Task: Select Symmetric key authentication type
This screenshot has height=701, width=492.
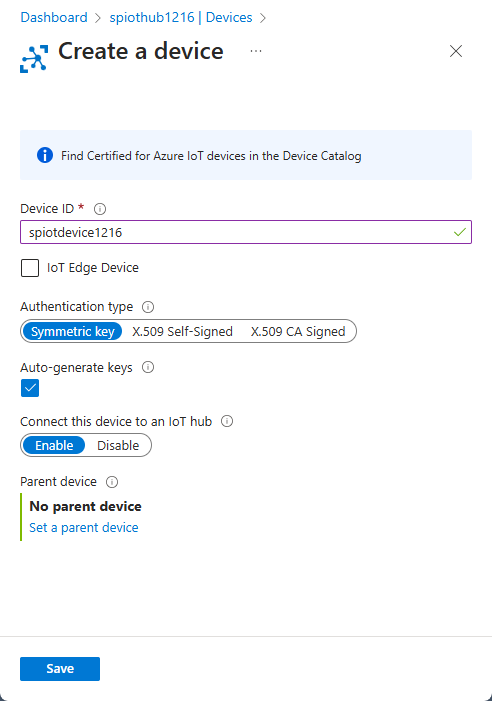Action: point(72,331)
